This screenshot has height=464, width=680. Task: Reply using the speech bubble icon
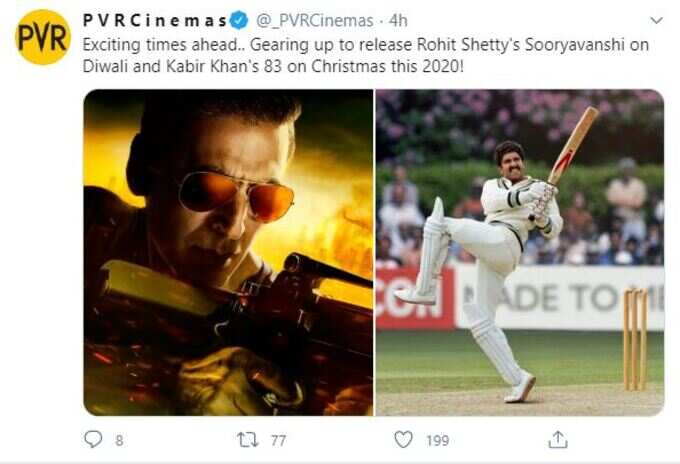pos(93,439)
